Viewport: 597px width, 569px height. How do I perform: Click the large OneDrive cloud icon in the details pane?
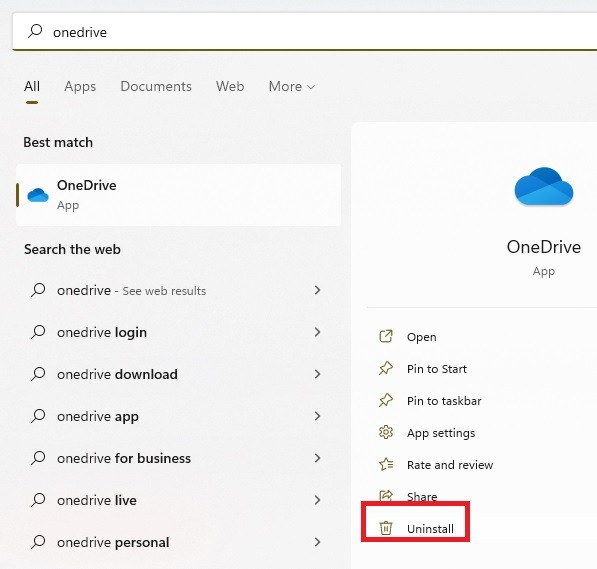(x=544, y=186)
